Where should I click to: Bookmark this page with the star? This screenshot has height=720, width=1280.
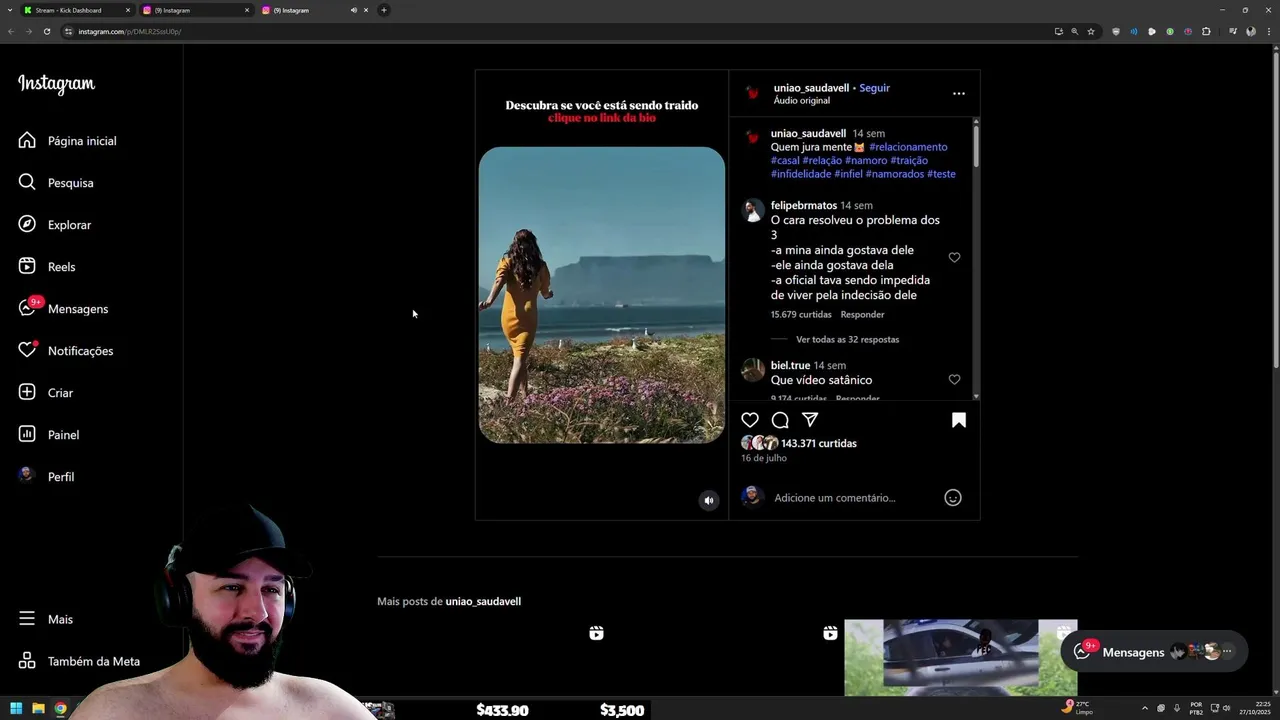click(x=1091, y=31)
